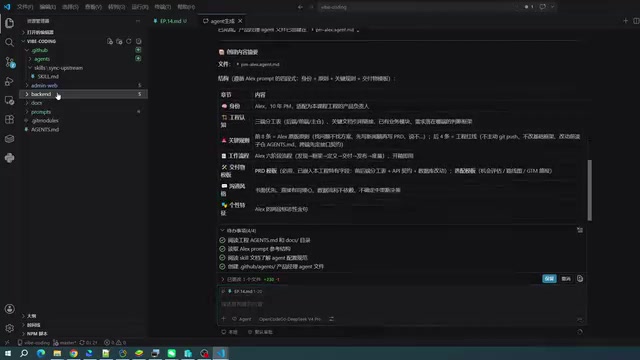Open the Manage gear icon
The height and width of the screenshot is (360, 640).
tap(9, 328)
